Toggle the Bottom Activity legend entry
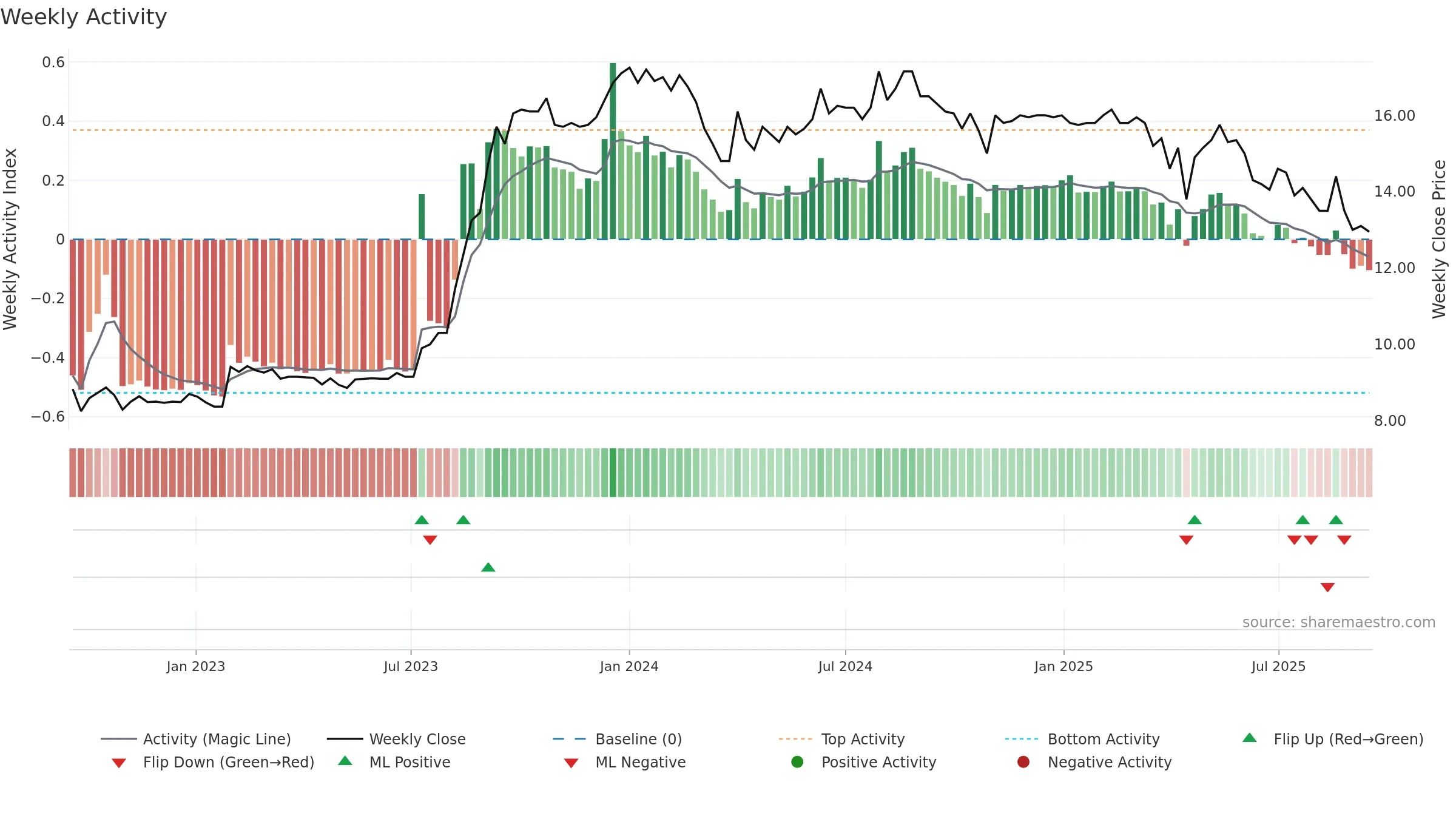Screen dimensions: 1456x819 pos(1082,739)
